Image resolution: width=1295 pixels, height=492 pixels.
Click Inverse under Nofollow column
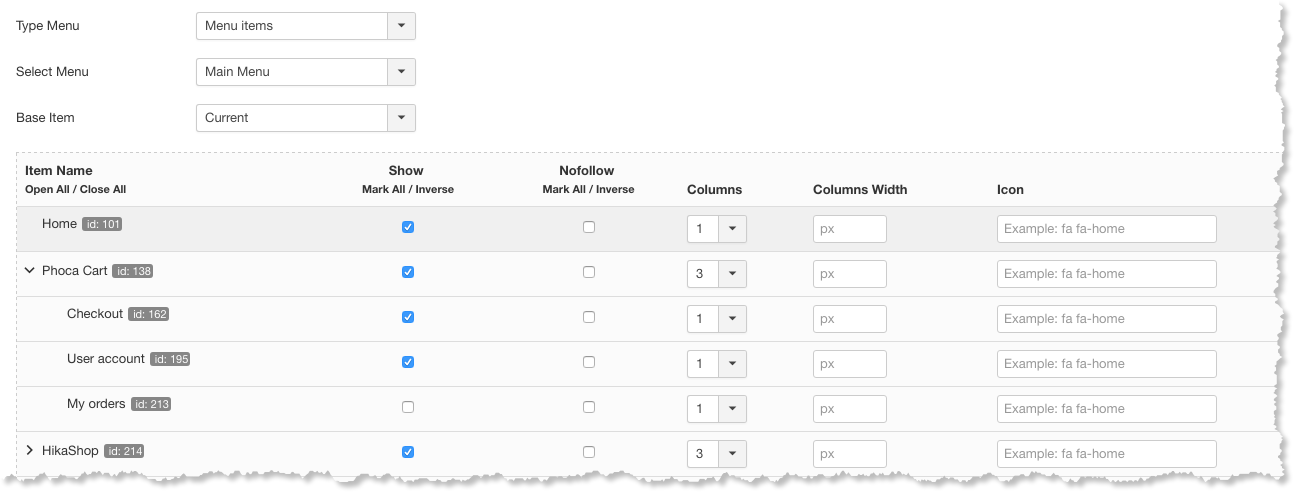615,189
